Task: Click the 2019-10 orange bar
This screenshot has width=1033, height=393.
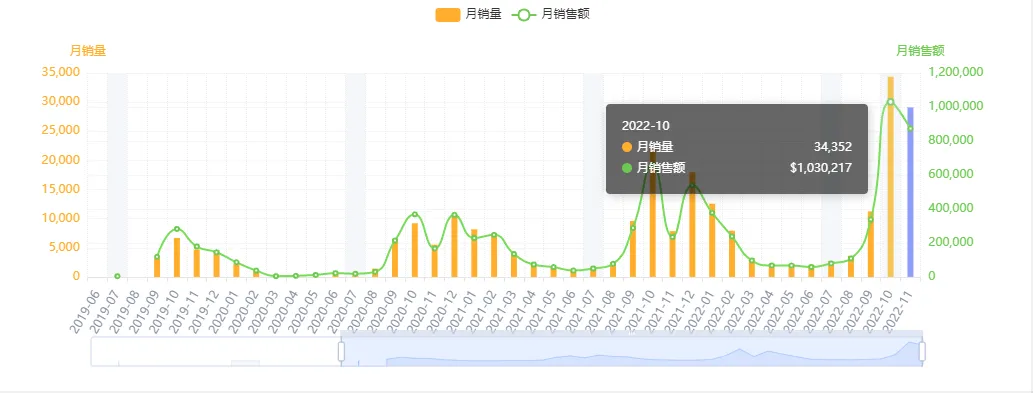Action: click(x=177, y=257)
